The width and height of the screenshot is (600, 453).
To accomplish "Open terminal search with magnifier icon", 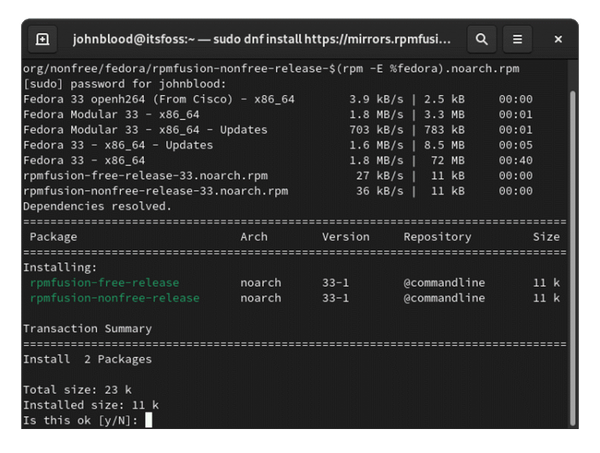I will click(482, 39).
